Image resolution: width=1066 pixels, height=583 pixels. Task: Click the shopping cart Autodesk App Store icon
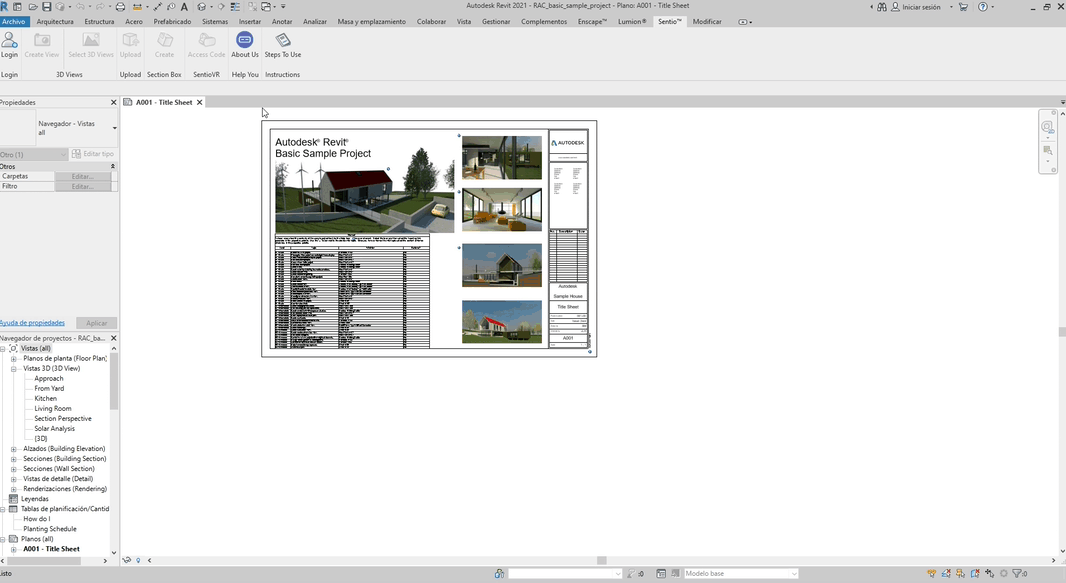[x=963, y=7]
